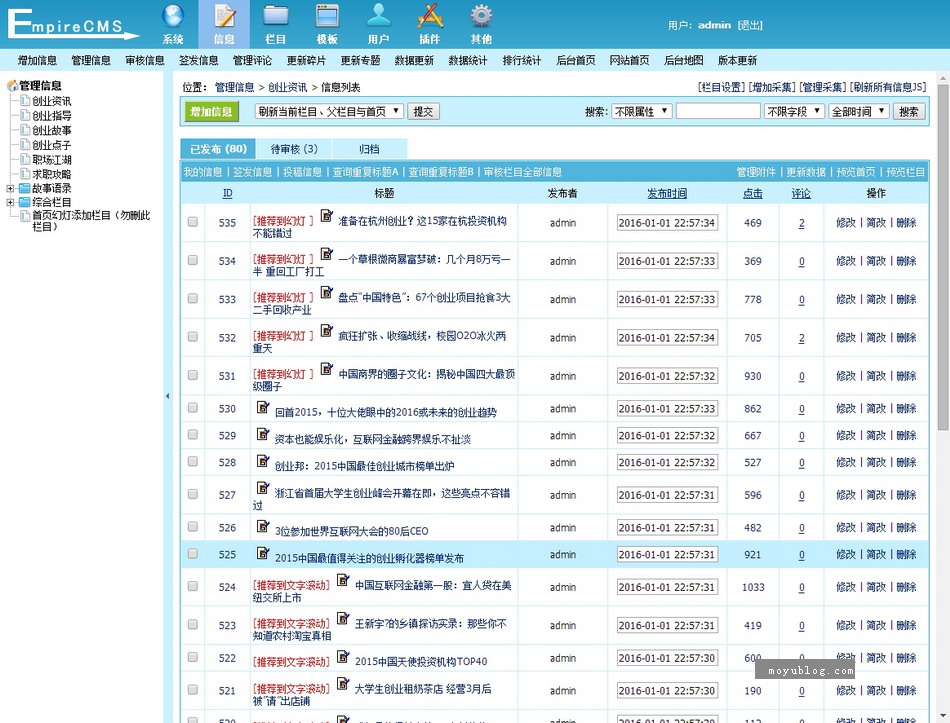950x723 pixels.
Task: Open the 查询重复标题A link
Action: (365, 172)
